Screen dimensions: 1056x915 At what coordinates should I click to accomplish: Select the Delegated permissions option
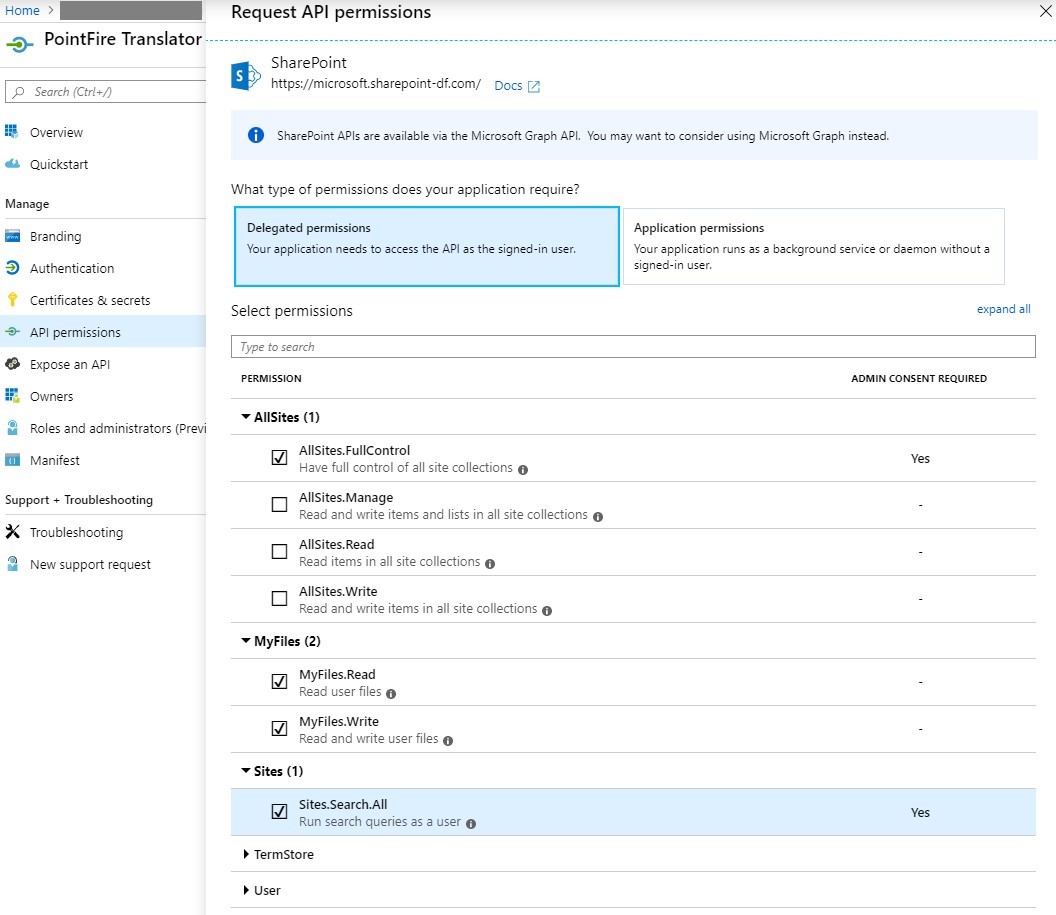pos(426,246)
